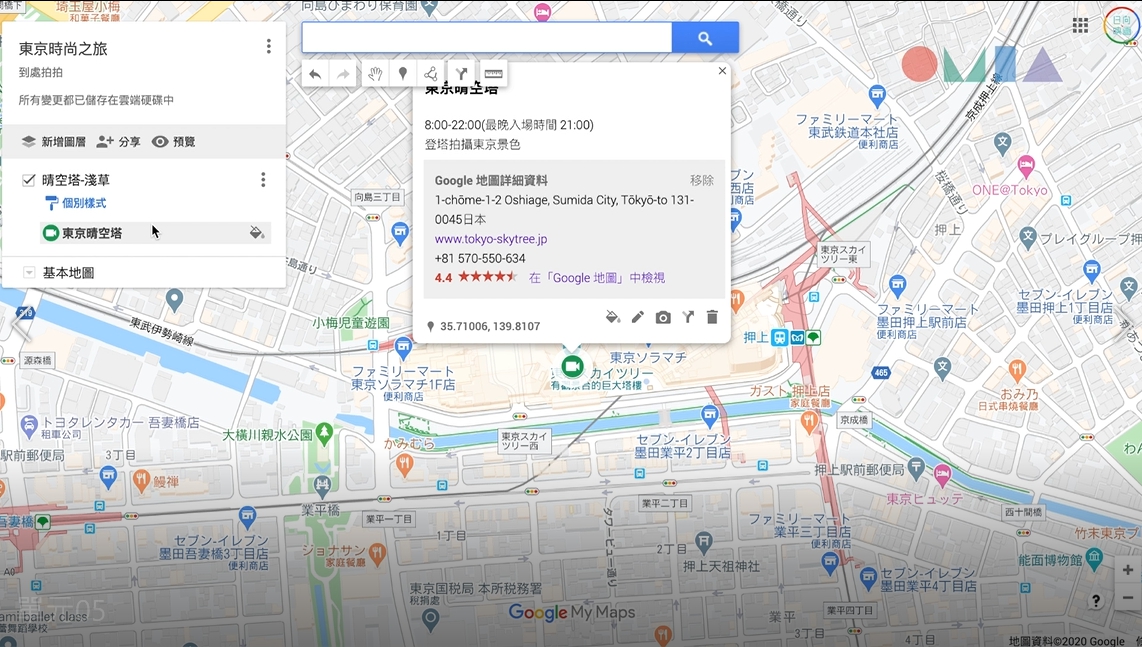The height and width of the screenshot is (647, 1142).
Task: Click the map description 到處拍拍
Action: (x=41, y=72)
